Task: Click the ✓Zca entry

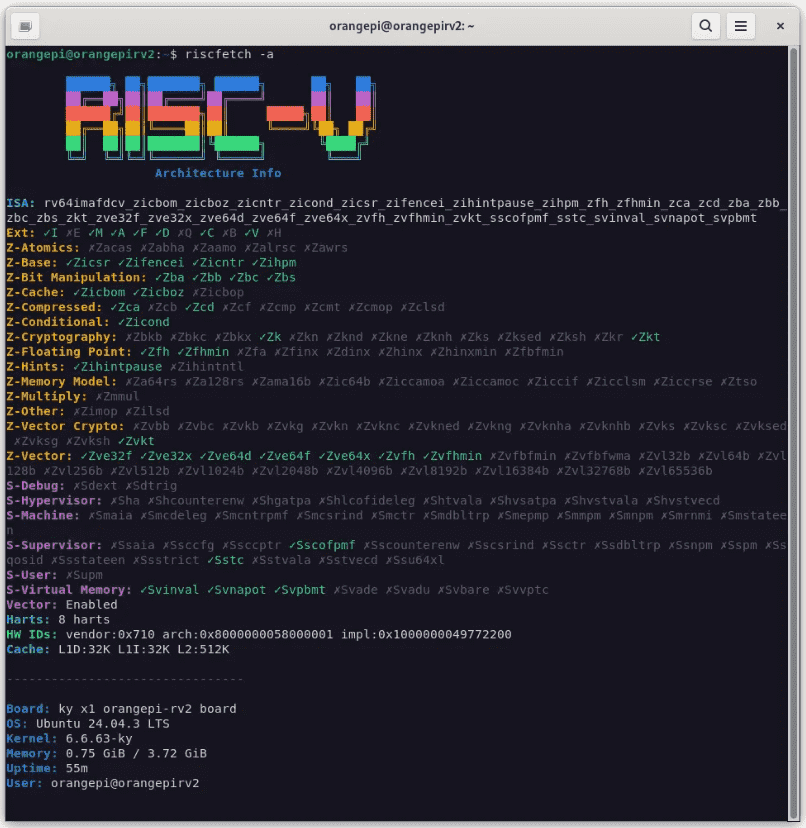Action: [x=125, y=307]
